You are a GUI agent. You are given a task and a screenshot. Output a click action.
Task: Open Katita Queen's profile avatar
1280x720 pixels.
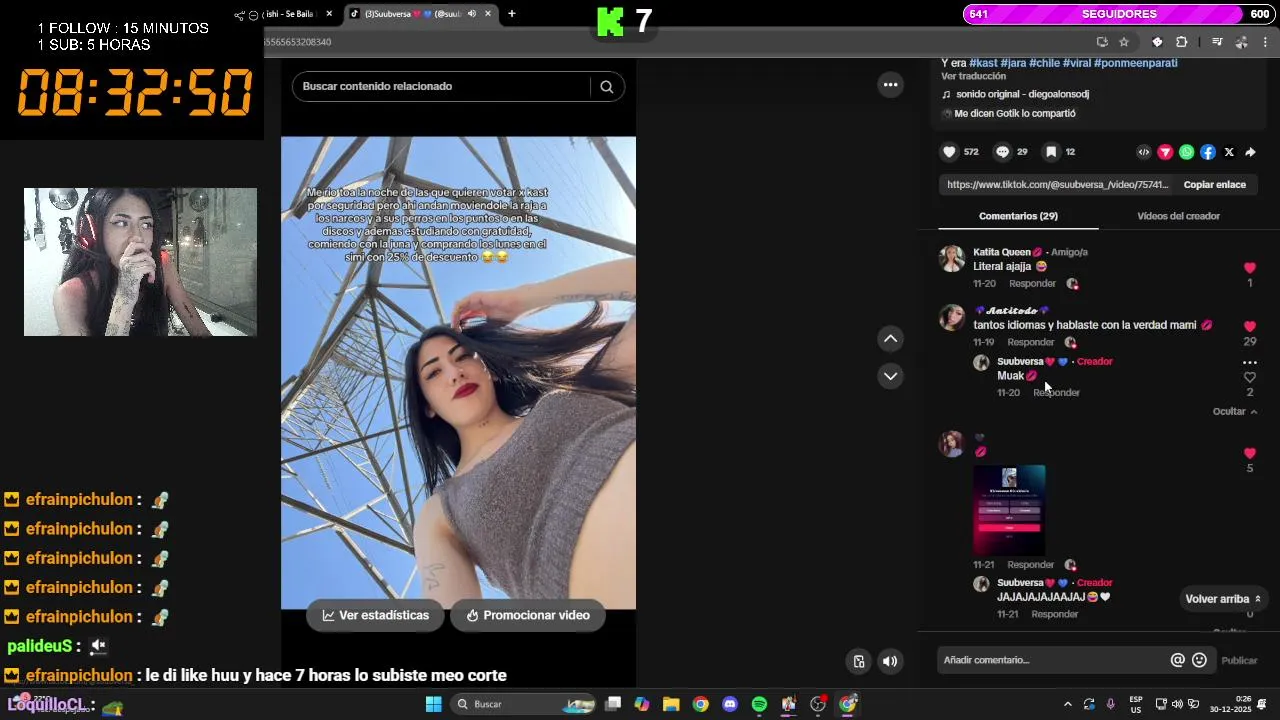(x=952, y=258)
